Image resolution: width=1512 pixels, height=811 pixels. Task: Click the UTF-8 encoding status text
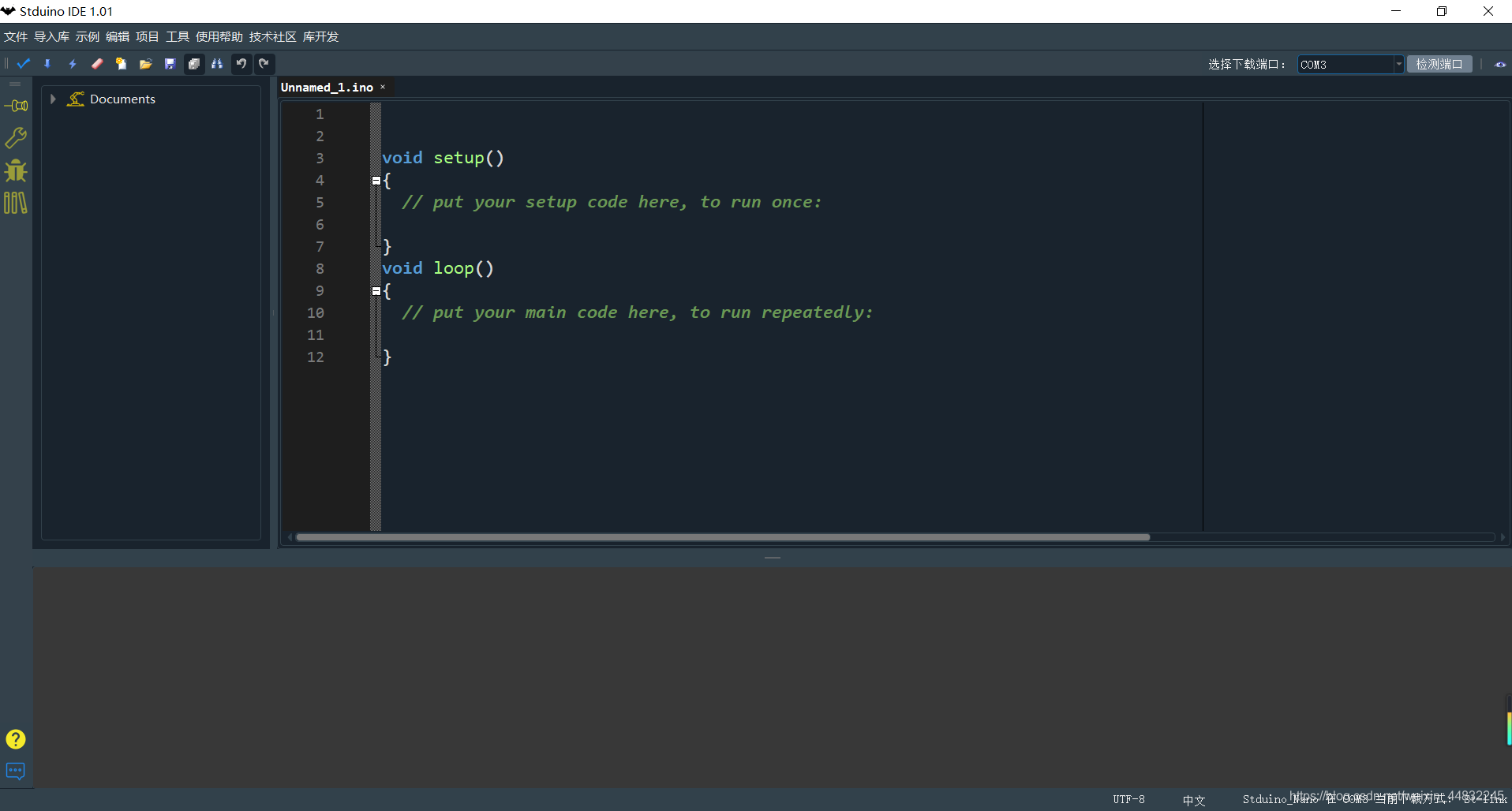tap(1128, 799)
